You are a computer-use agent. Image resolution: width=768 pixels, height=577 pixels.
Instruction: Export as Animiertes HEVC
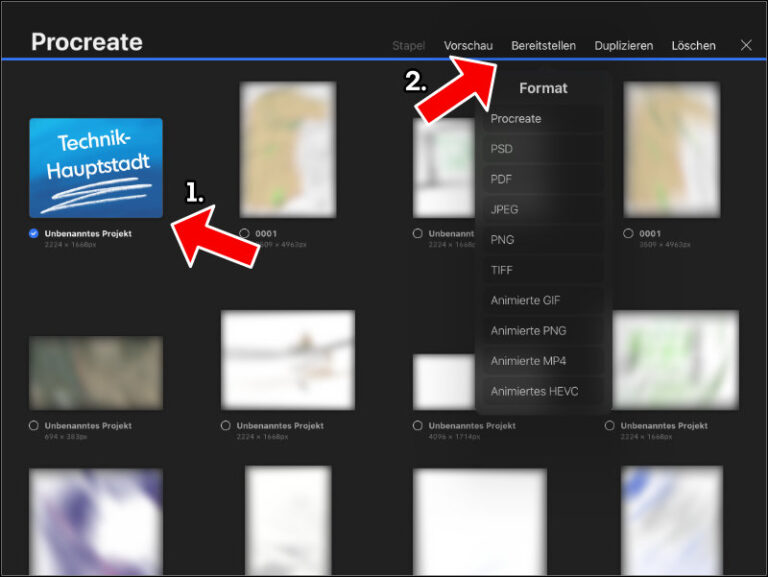click(x=543, y=391)
